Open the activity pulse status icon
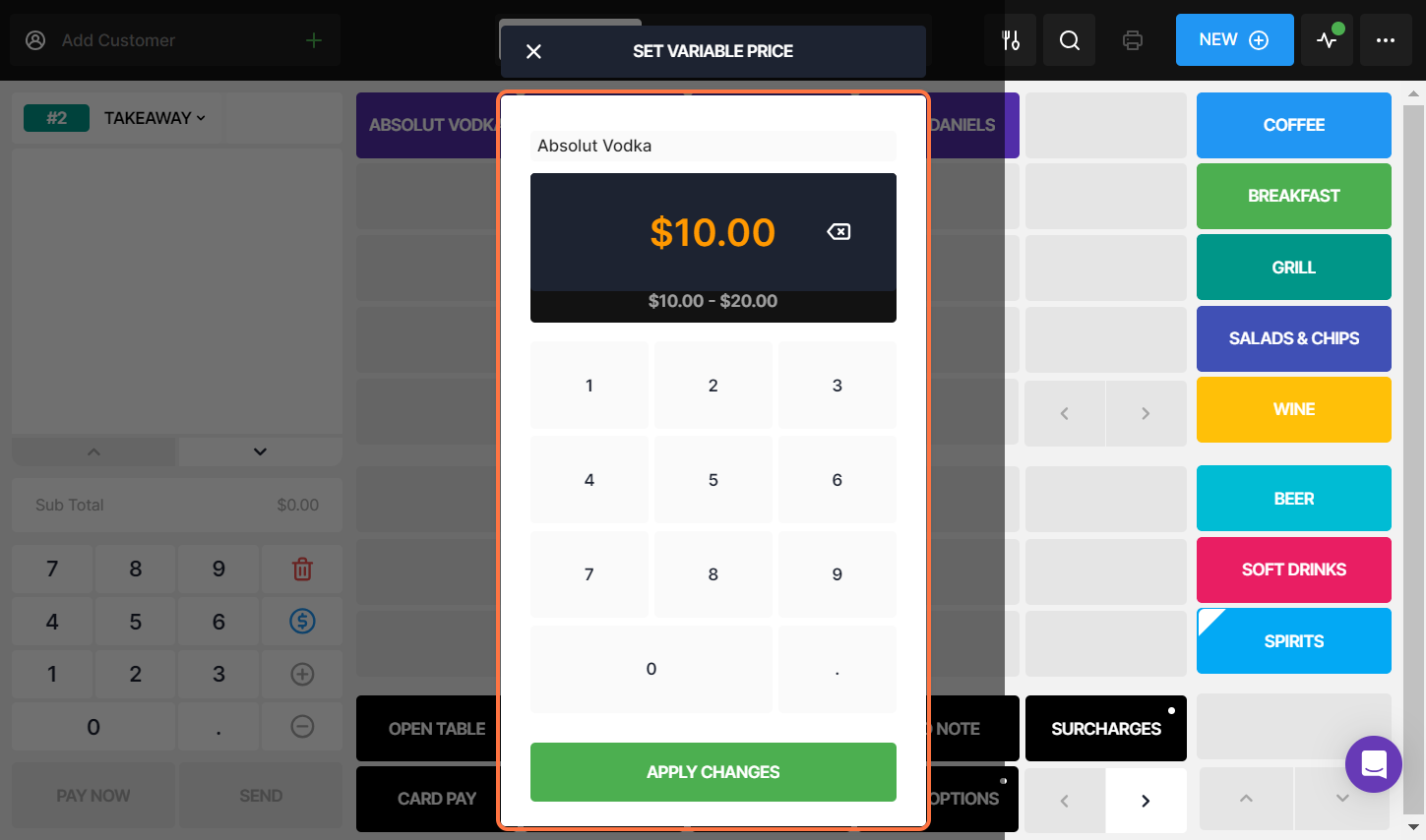 pyautogui.click(x=1327, y=40)
